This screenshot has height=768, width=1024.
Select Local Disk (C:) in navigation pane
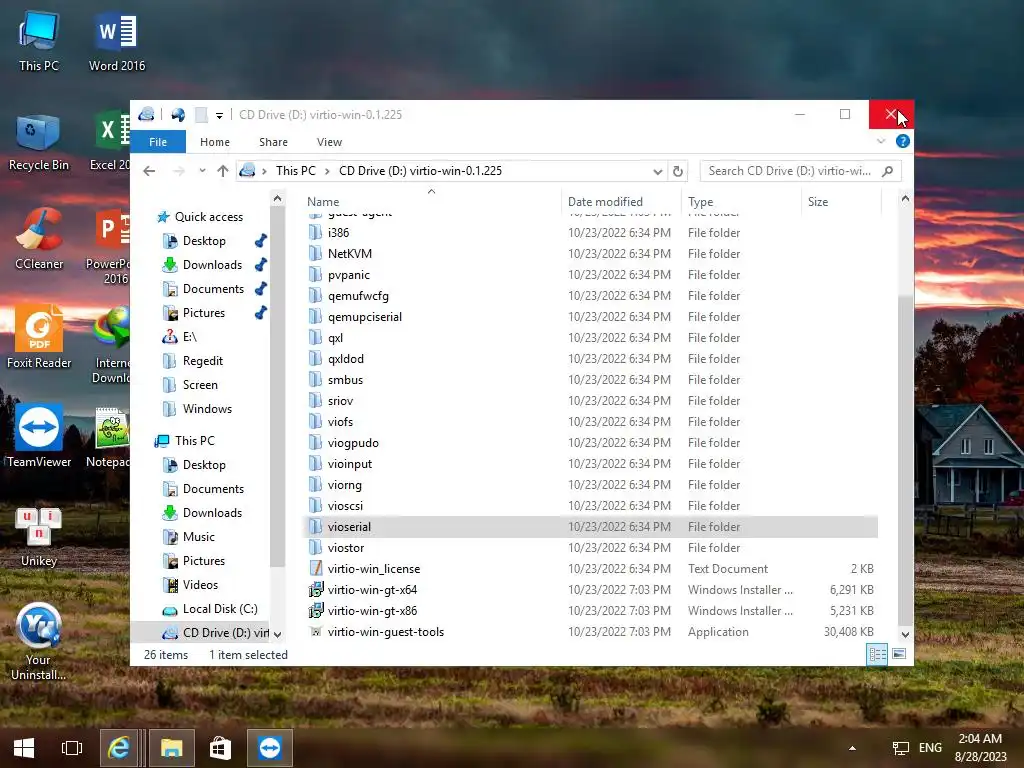[x=220, y=609]
